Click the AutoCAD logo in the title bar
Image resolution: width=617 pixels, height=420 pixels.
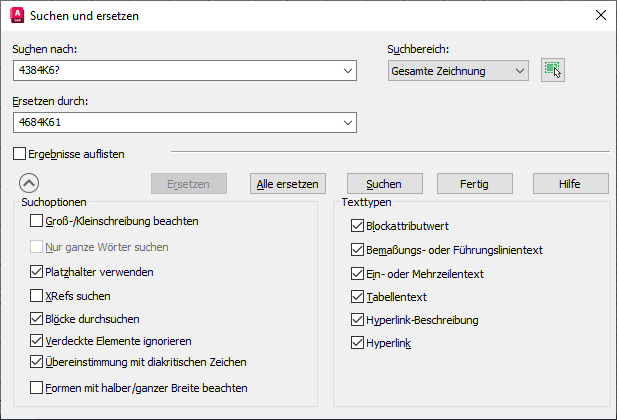click(15, 15)
